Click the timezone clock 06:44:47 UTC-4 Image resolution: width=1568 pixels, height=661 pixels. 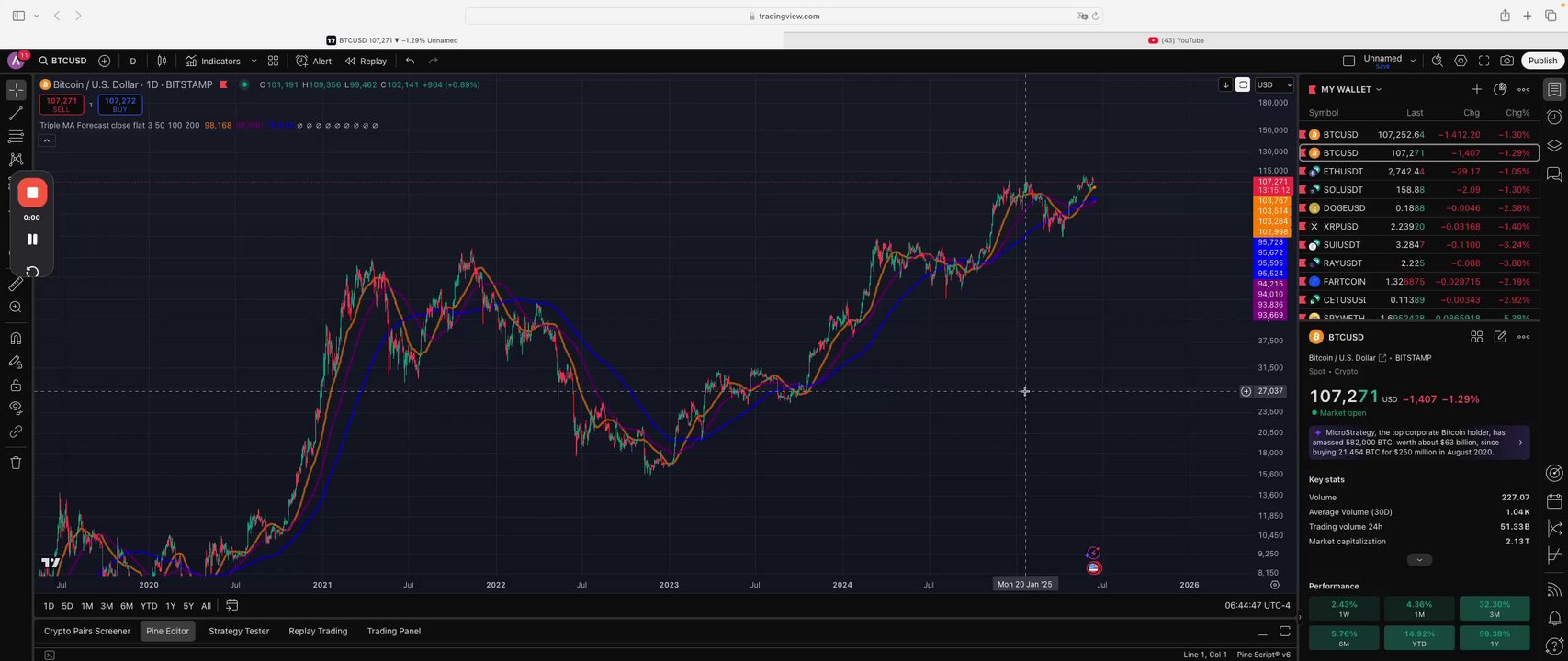[1258, 606]
